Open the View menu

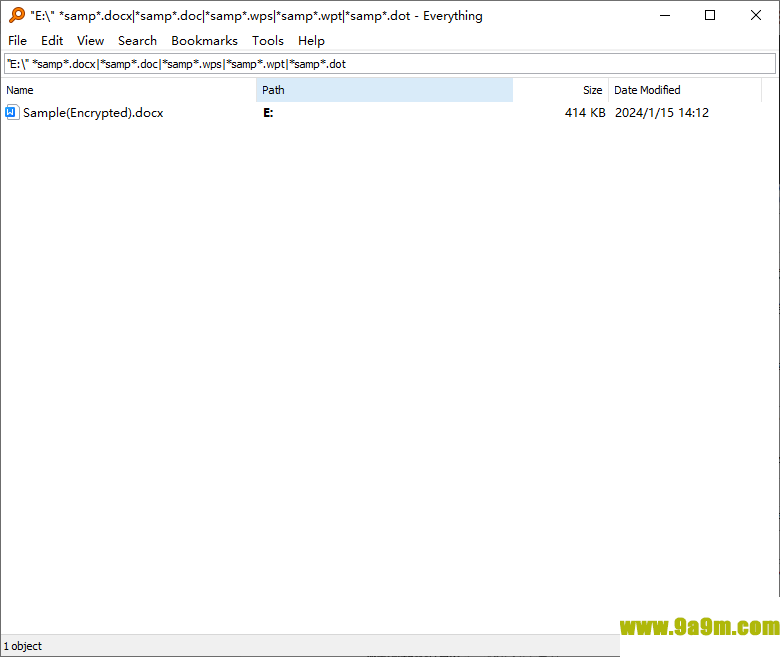coord(90,41)
